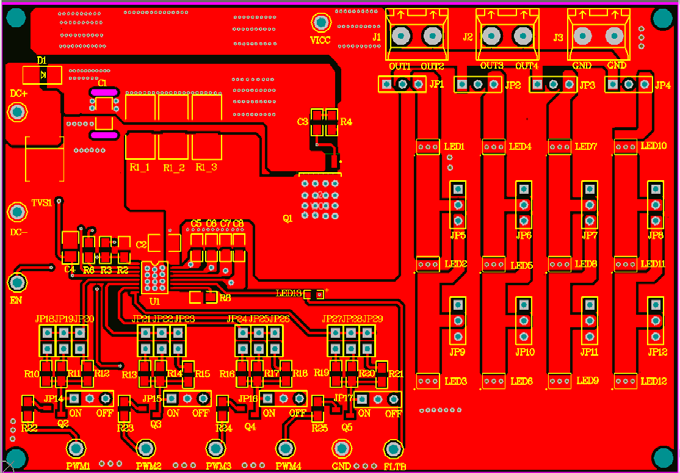The image size is (680, 473).
Task: Select the FLTB test point pad
Action: click(x=394, y=449)
